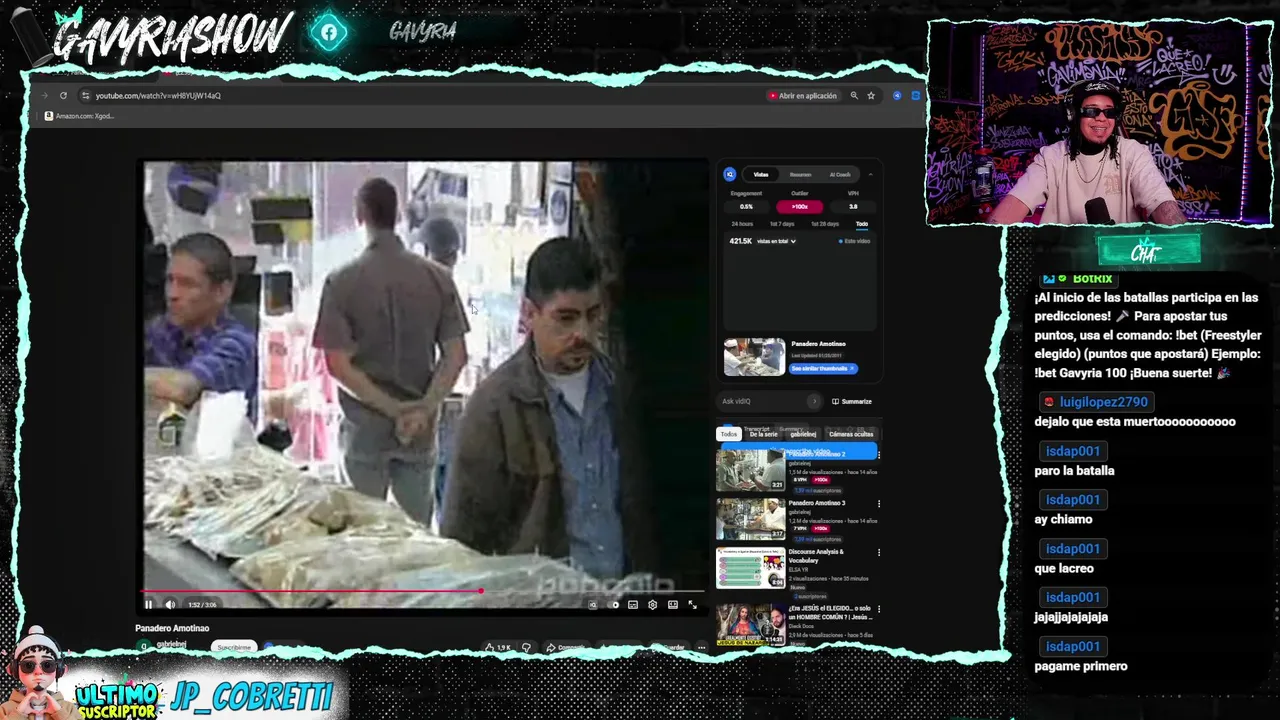This screenshot has width=1280, height=720.
Task: Open site info icon beside the URL
Action: 85,95
